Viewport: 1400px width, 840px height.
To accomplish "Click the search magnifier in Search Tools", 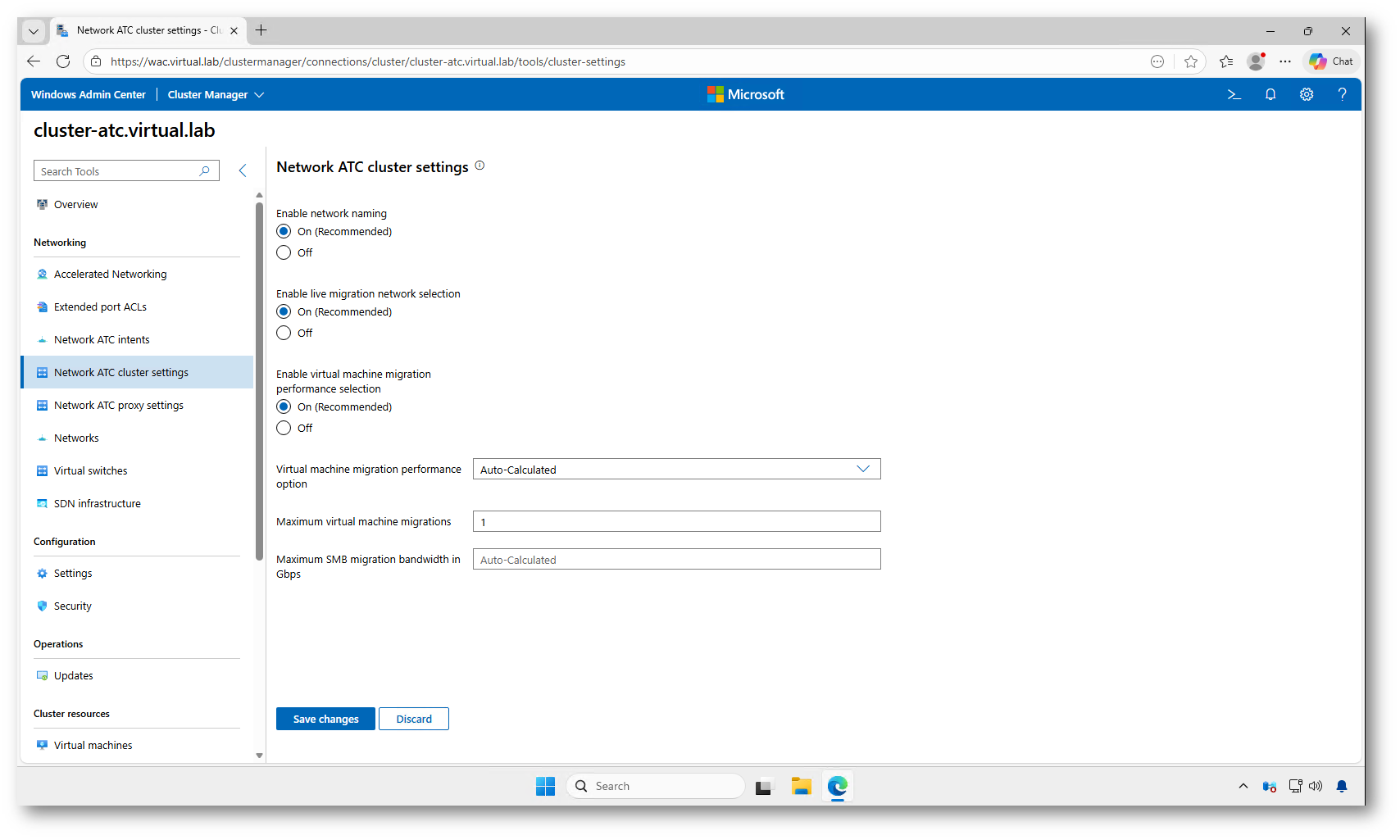I will [x=205, y=171].
